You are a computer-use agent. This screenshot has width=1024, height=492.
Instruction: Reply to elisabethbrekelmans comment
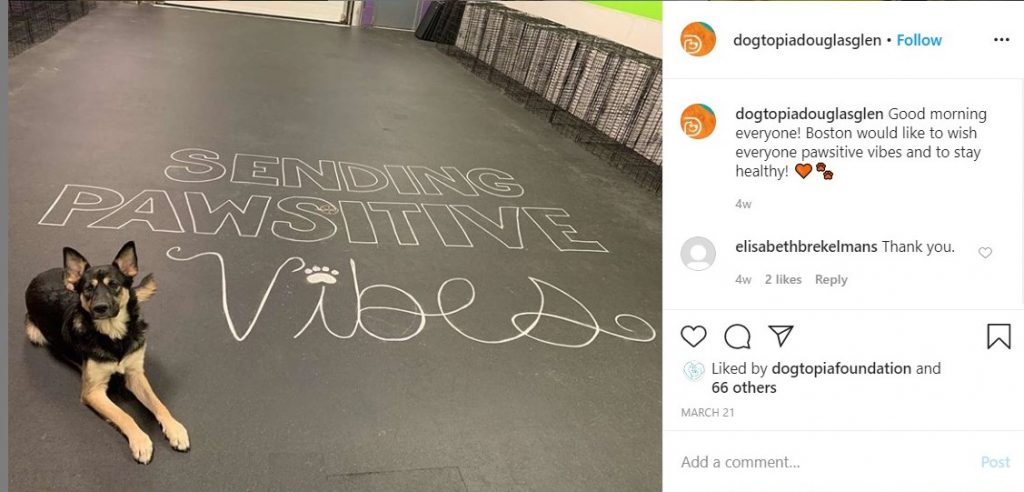(x=831, y=280)
